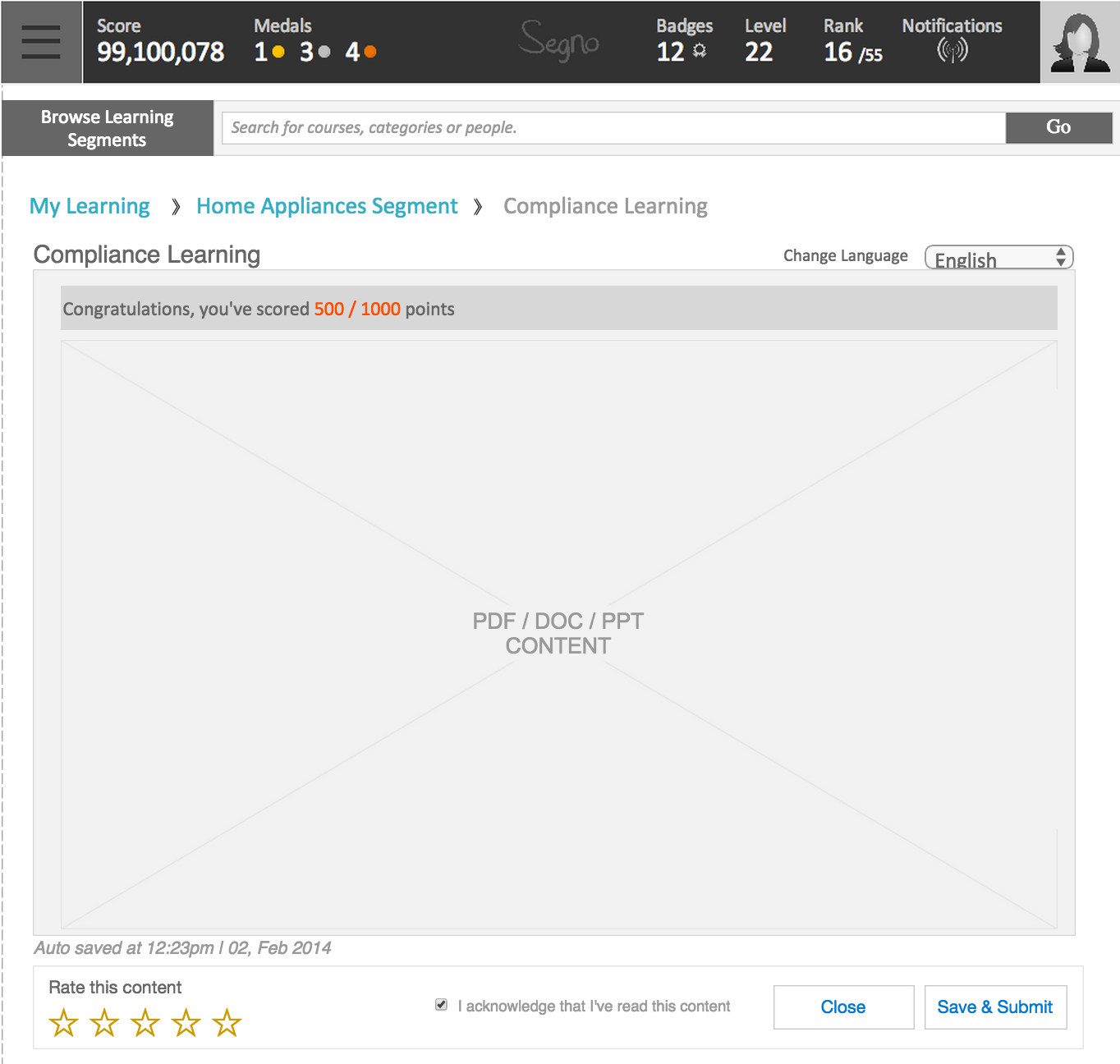Rate content five stars

tap(227, 1023)
